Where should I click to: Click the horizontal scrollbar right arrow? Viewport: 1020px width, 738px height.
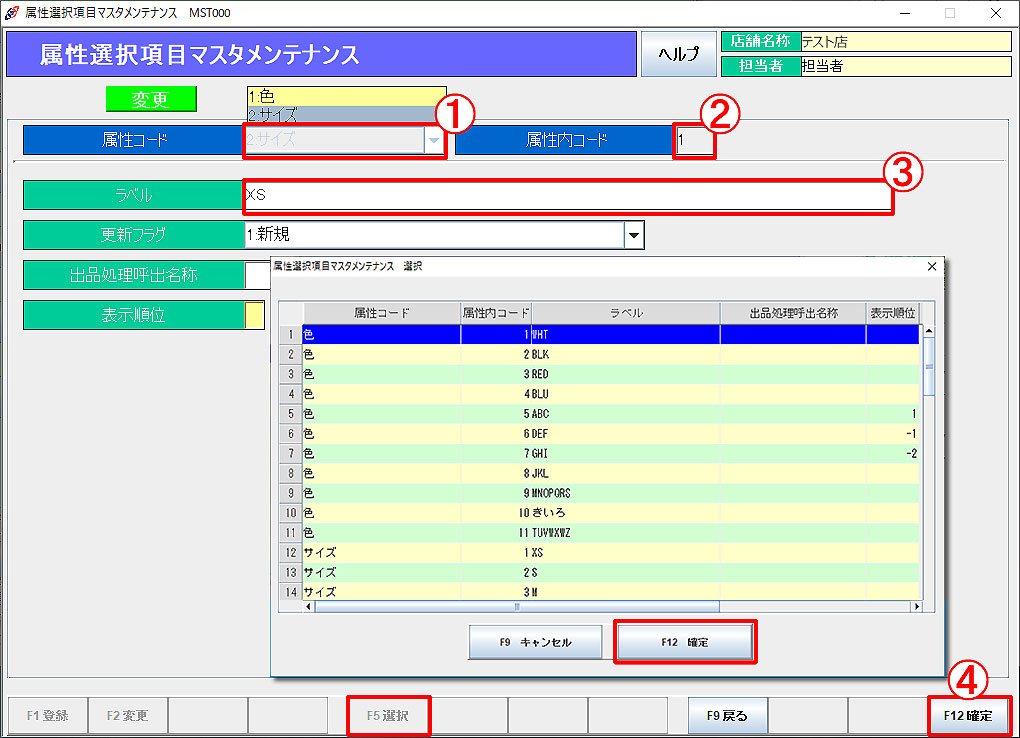[x=915, y=606]
